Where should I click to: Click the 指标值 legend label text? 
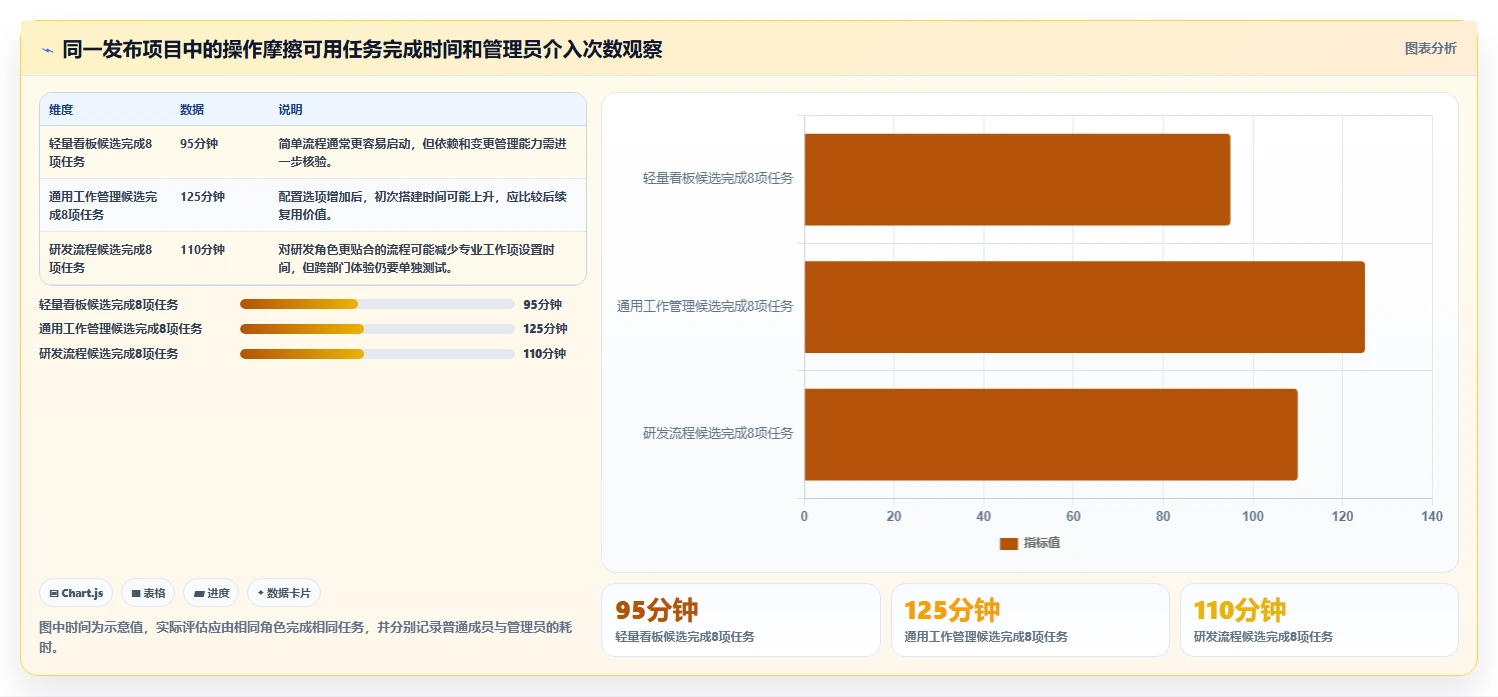pyautogui.click(x=1042, y=543)
